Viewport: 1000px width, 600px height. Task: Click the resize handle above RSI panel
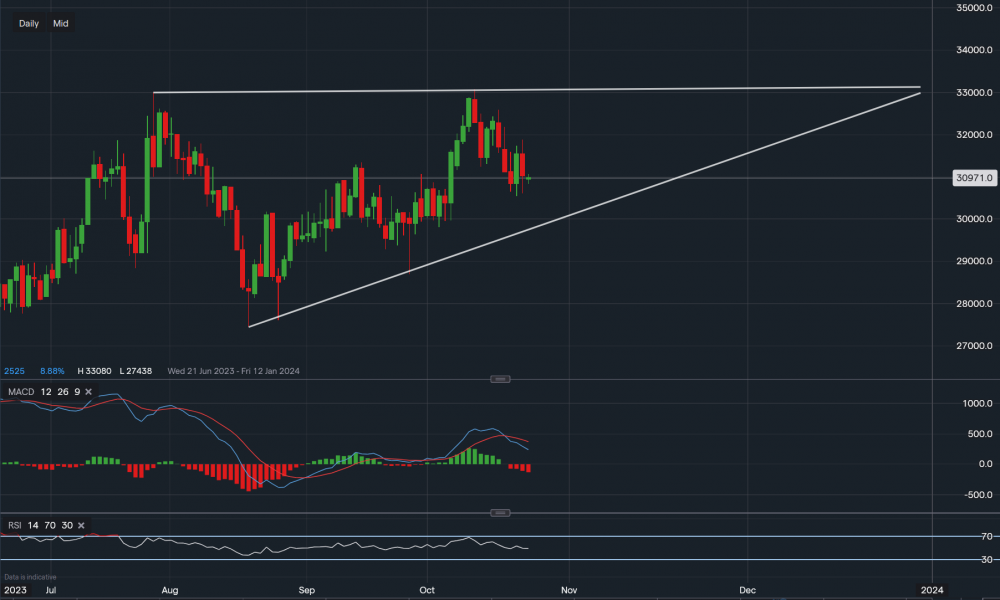point(501,513)
